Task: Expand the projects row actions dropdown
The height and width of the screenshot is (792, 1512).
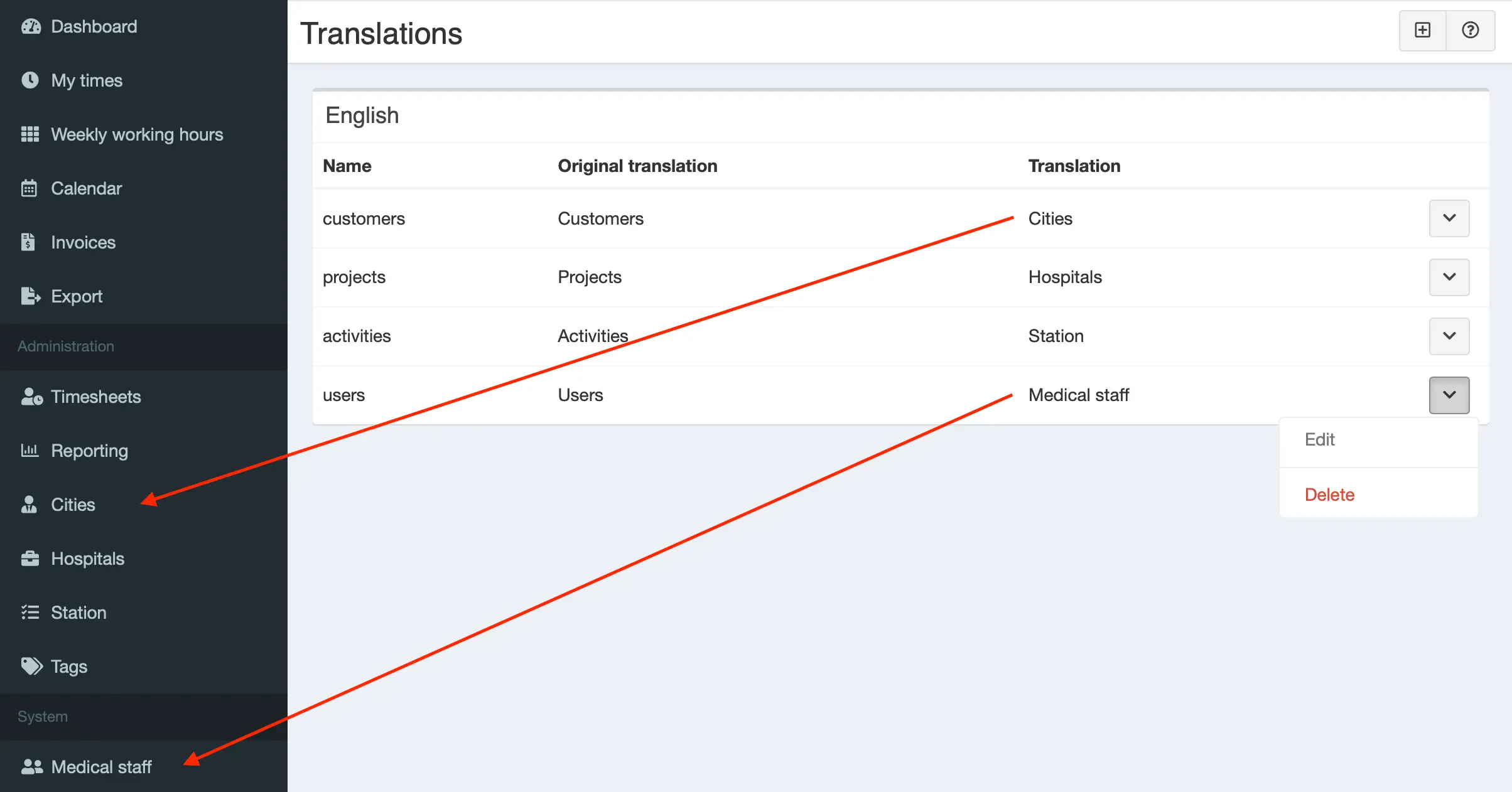Action: pos(1449,277)
